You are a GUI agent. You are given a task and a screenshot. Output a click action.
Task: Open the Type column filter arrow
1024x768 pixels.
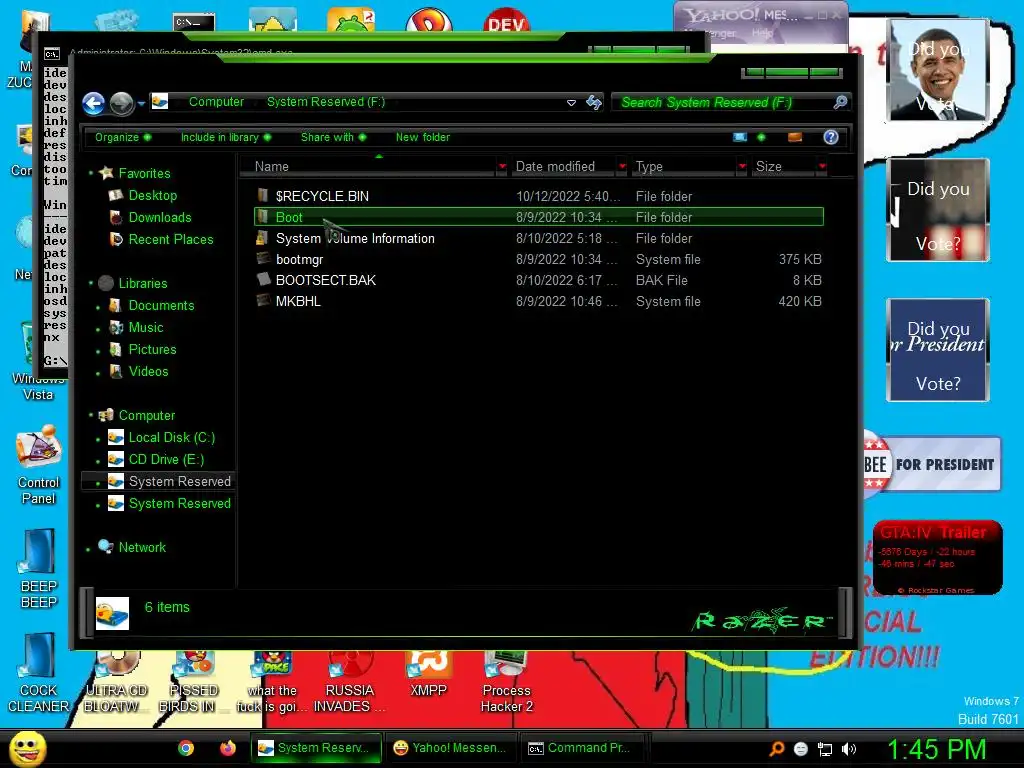click(x=742, y=167)
